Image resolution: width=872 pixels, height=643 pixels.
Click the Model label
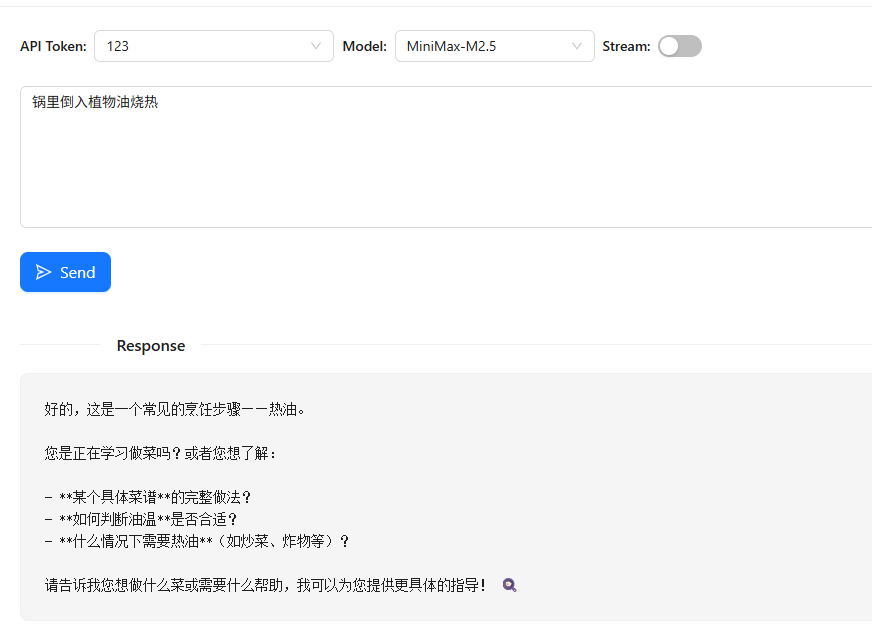364,46
